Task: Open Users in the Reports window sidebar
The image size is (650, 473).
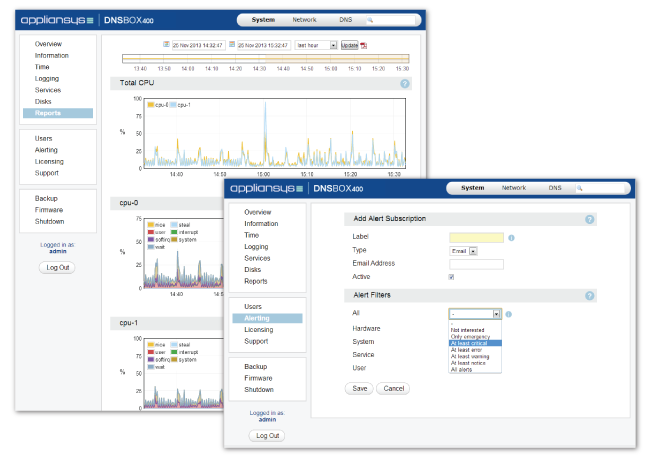Action: [x=43, y=139]
